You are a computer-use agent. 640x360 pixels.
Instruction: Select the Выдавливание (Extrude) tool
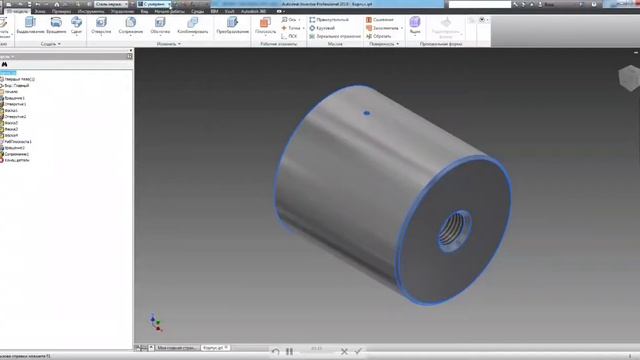pyautogui.click(x=30, y=25)
